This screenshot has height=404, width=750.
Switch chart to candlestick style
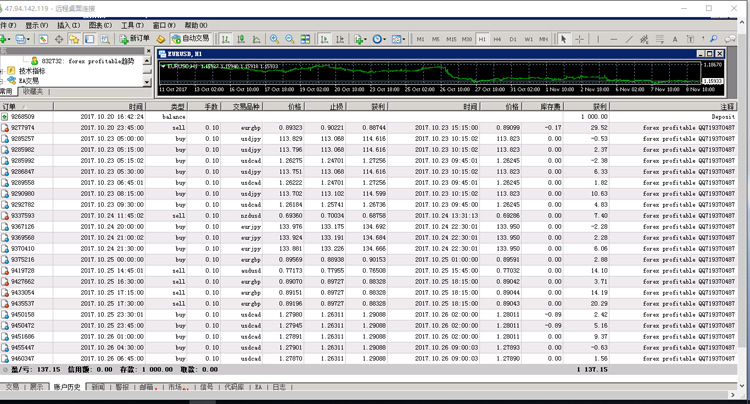[241, 39]
